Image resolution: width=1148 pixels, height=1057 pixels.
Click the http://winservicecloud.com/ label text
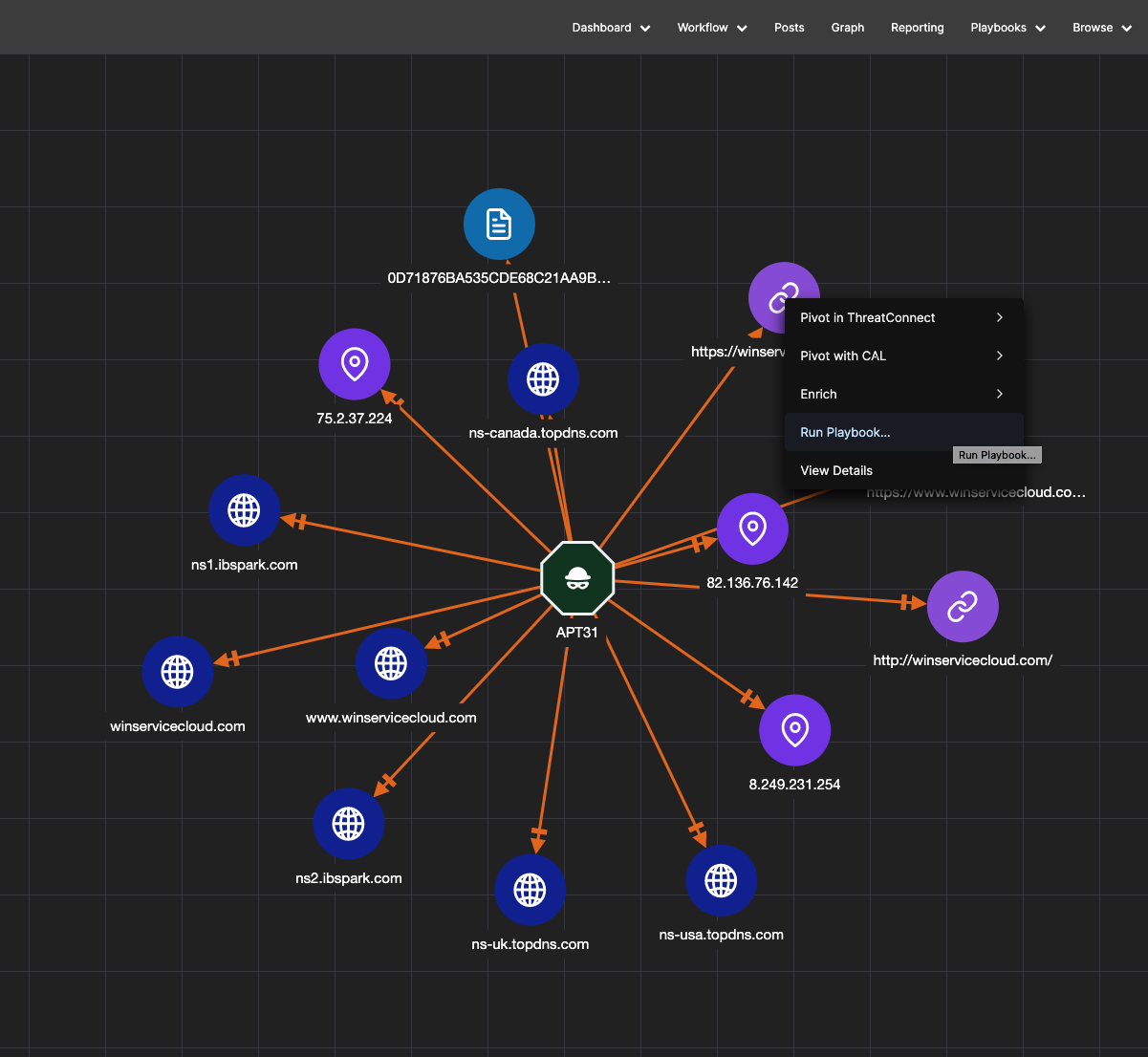(x=963, y=660)
